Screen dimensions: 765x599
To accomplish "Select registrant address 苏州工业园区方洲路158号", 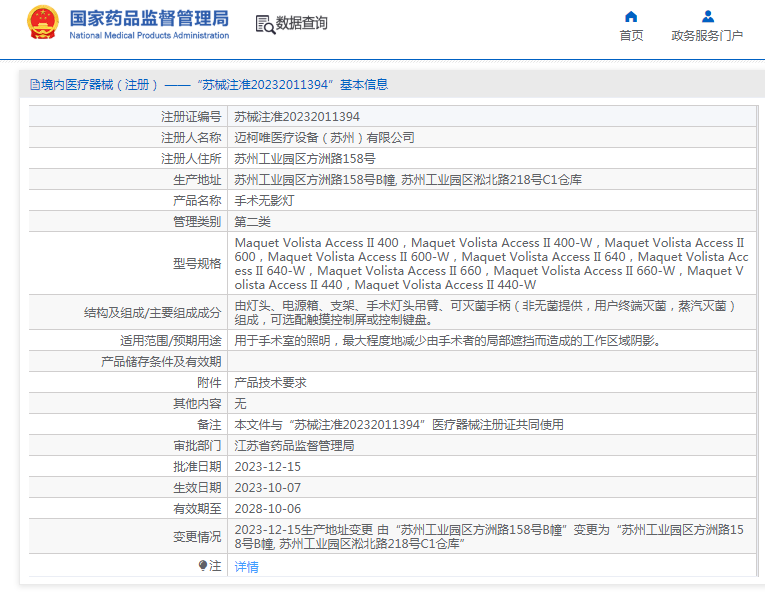I will 305,159.
